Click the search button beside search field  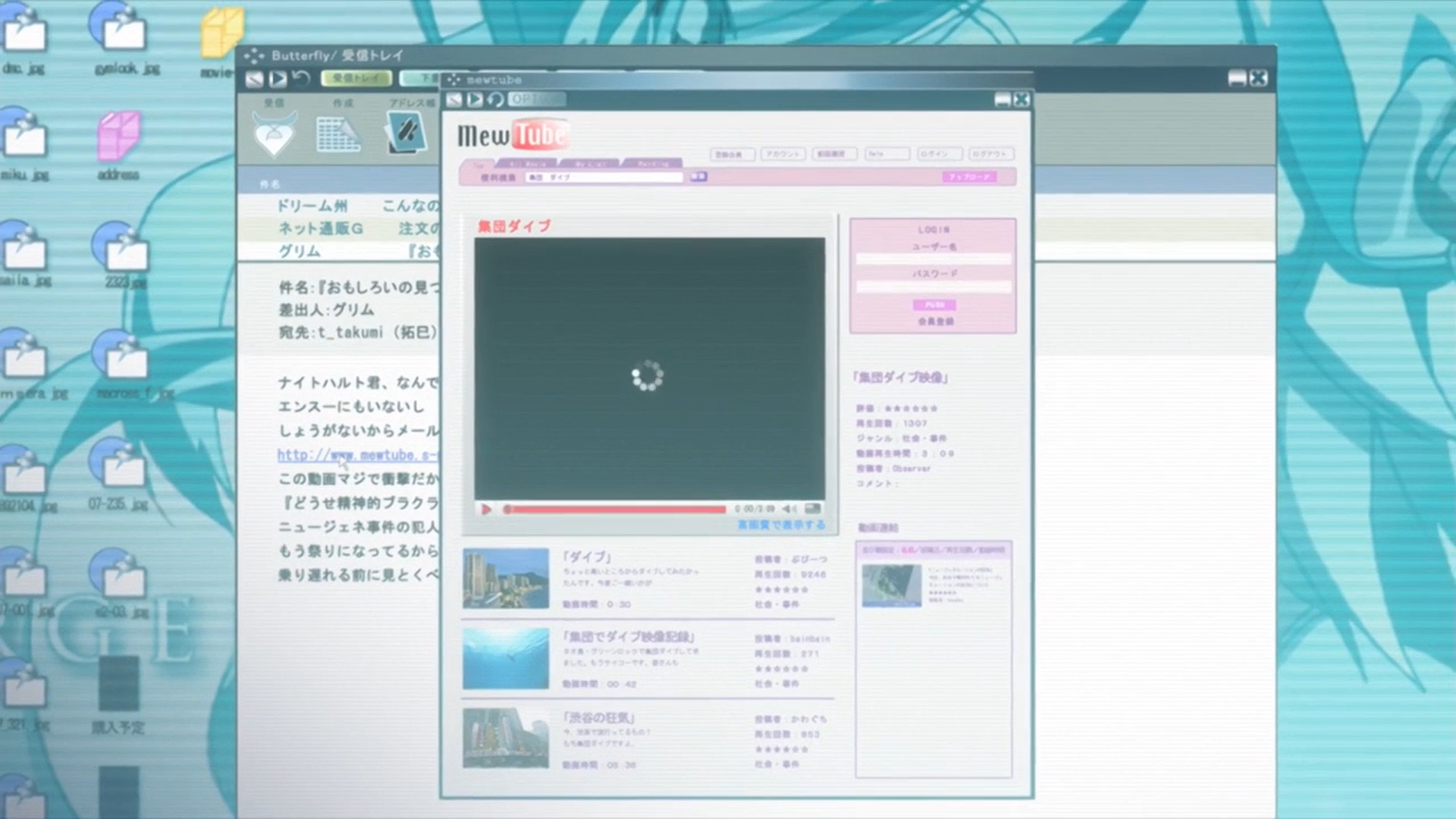(x=698, y=177)
